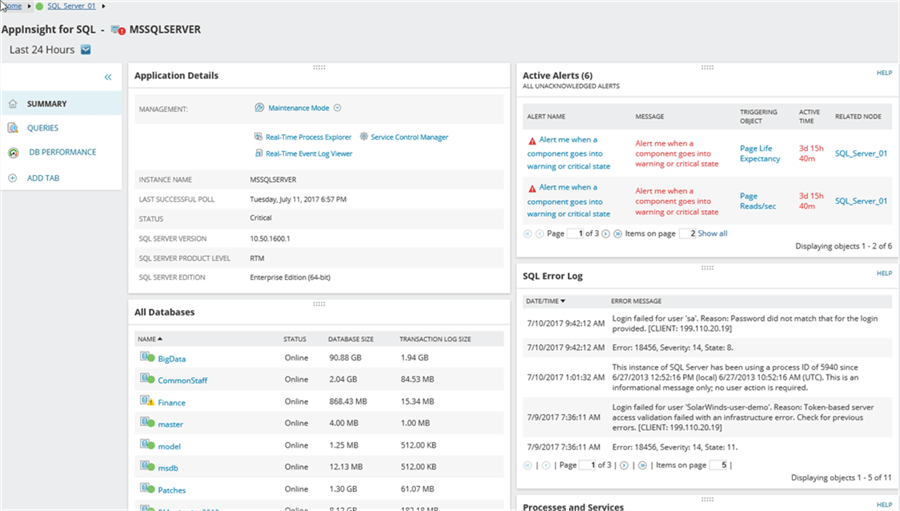Click the Maintenance Mode link
The image size is (900, 511).
pos(298,108)
